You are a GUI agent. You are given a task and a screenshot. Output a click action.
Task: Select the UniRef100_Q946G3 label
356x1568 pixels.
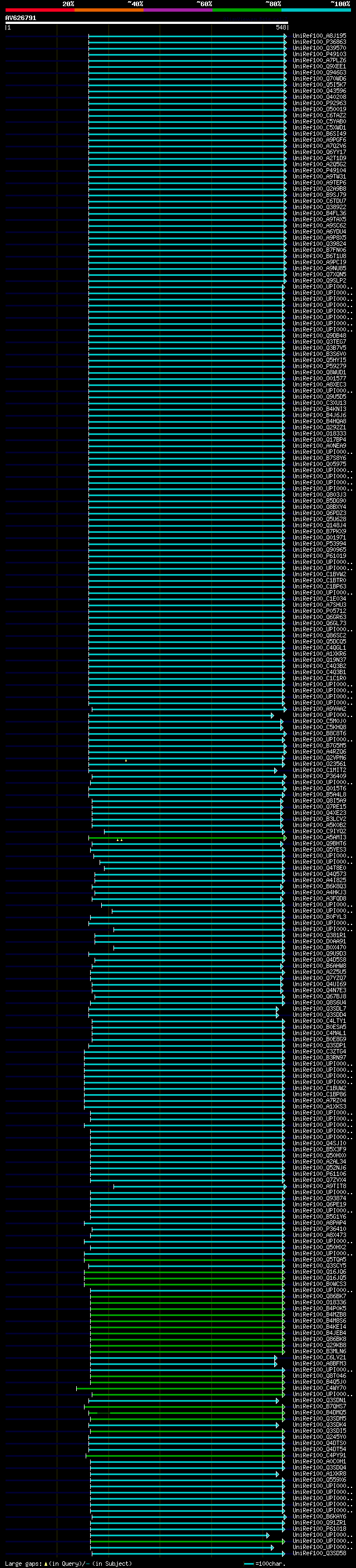[x=319, y=72]
